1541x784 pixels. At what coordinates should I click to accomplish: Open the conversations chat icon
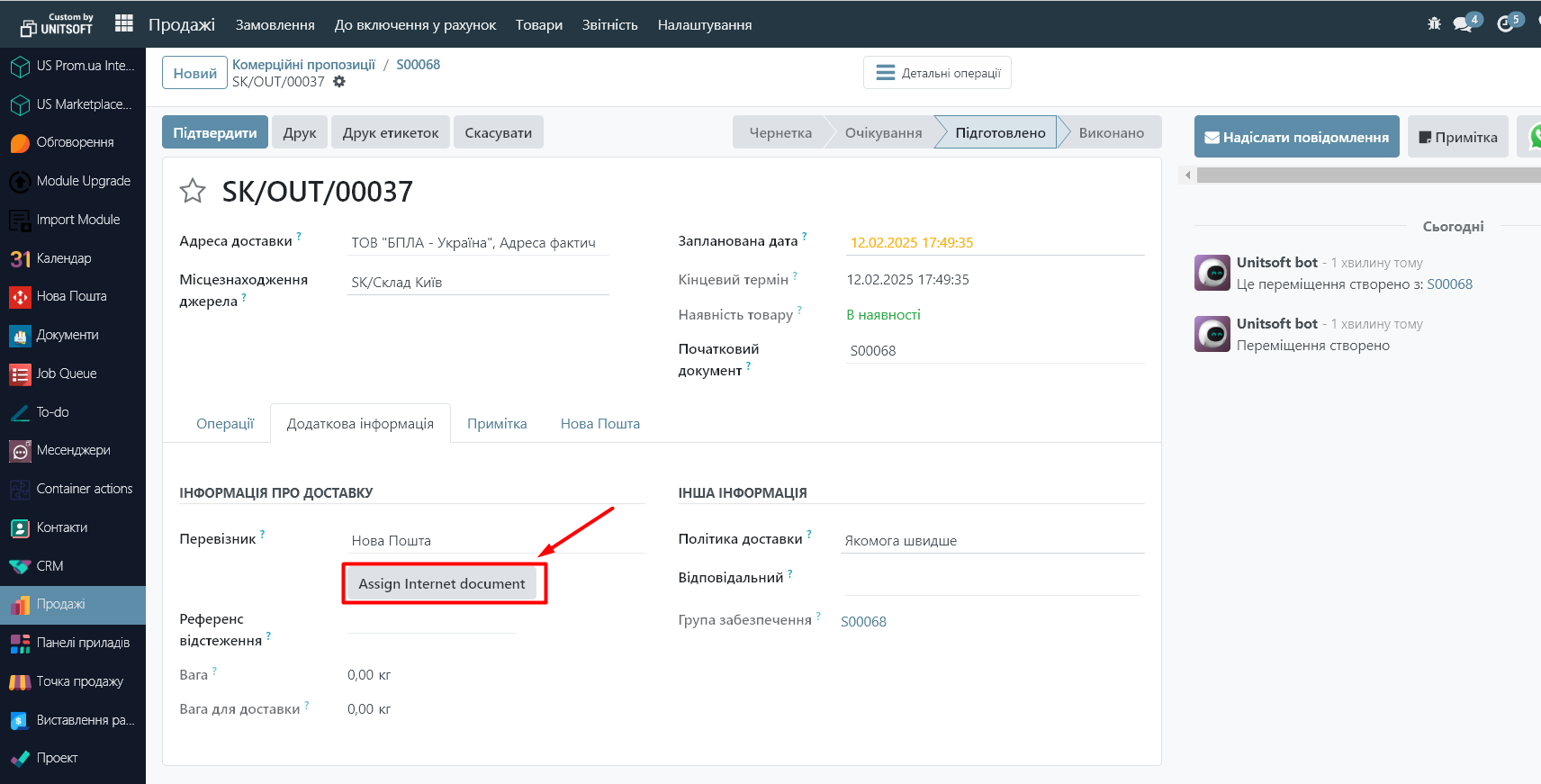click(1463, 24)
